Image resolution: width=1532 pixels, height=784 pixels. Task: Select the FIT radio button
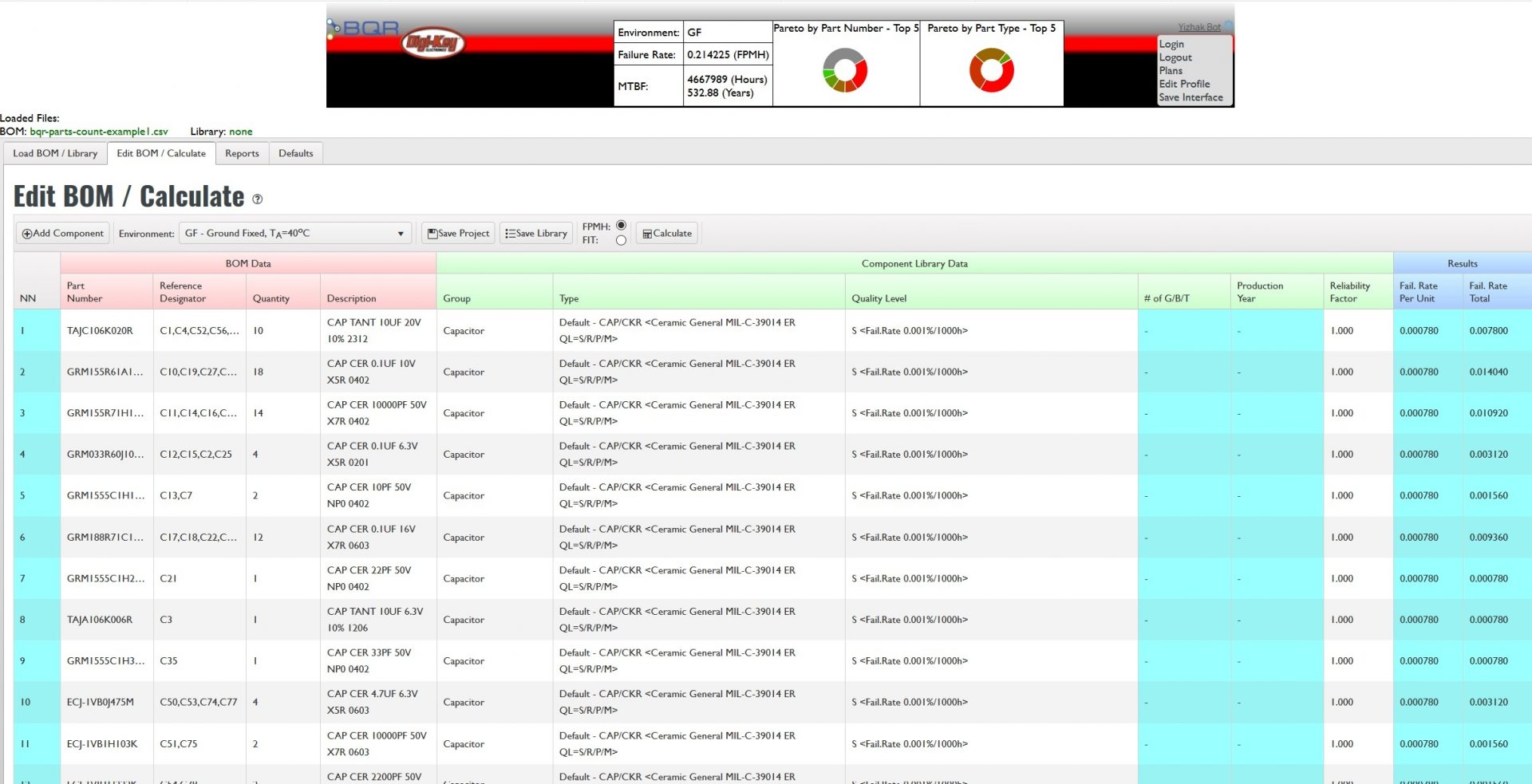pos(621,240)
